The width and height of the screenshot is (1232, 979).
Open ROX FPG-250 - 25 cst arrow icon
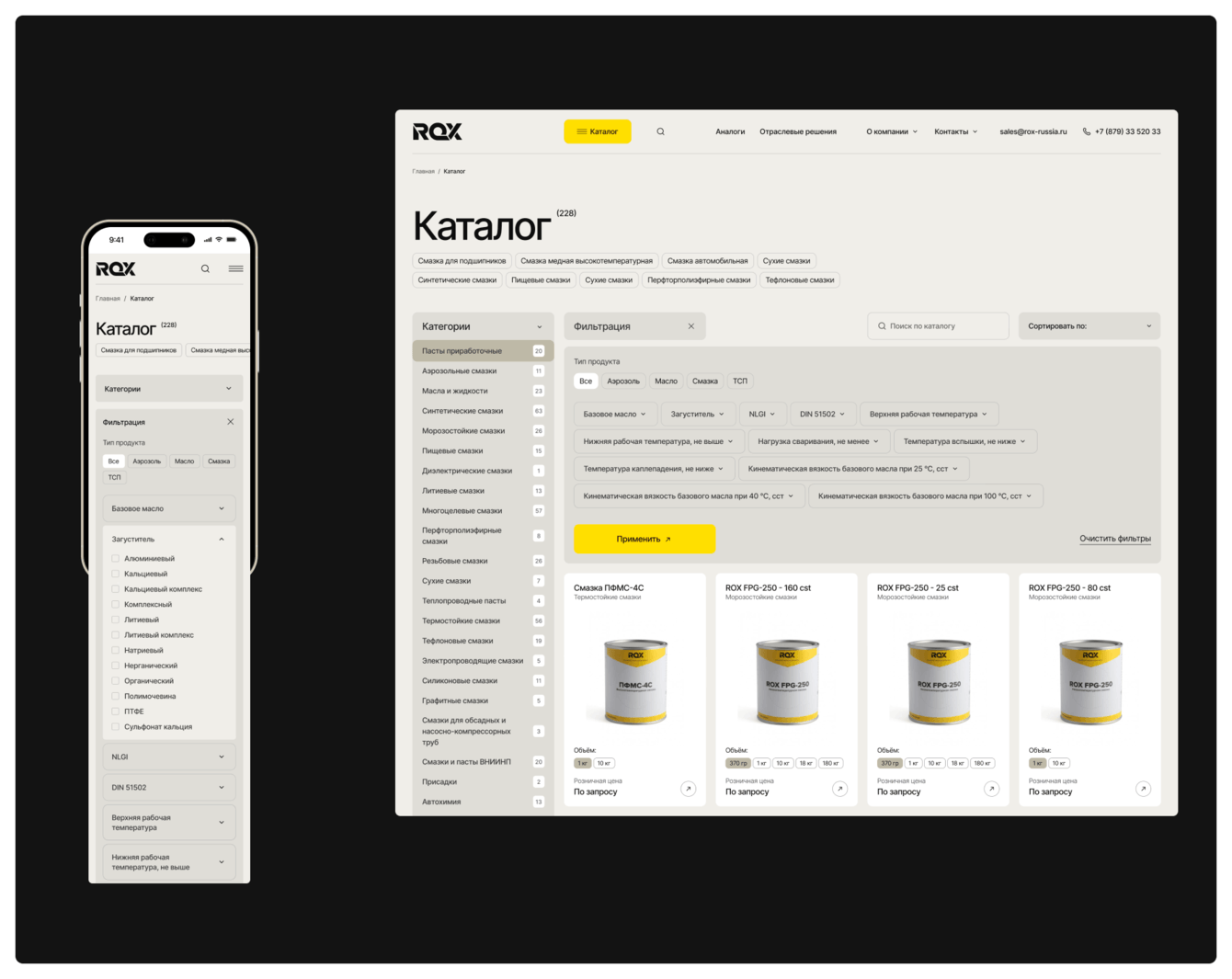[991, 789]
